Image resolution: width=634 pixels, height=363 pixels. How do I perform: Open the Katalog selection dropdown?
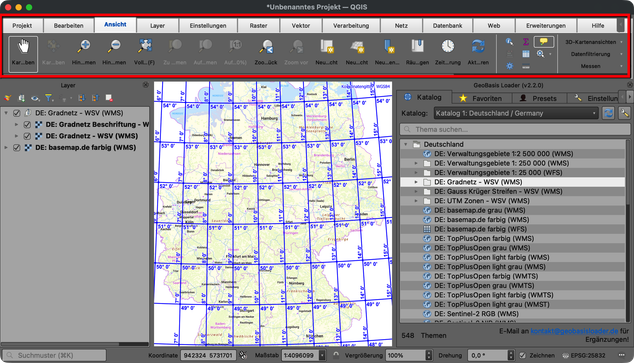[x=516, y=113]
